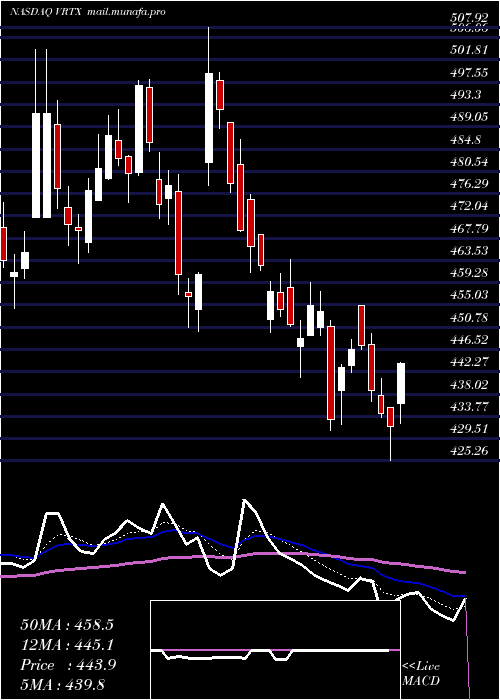Click the 467.79 price axis label
The image size is (500, 700).
click(x=469, y=229)
